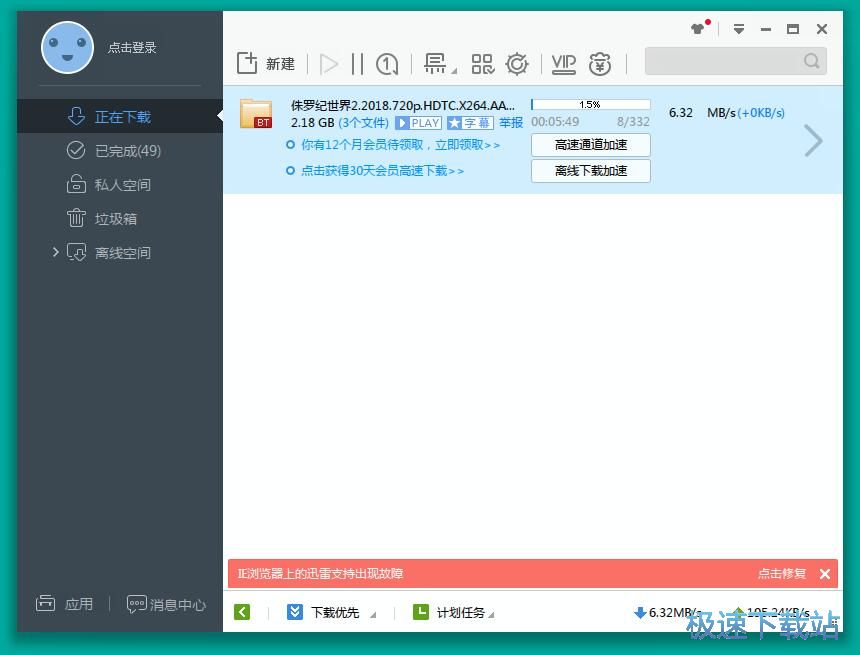
Task: Click the money bag yen icon
Action: pos(600,64)
